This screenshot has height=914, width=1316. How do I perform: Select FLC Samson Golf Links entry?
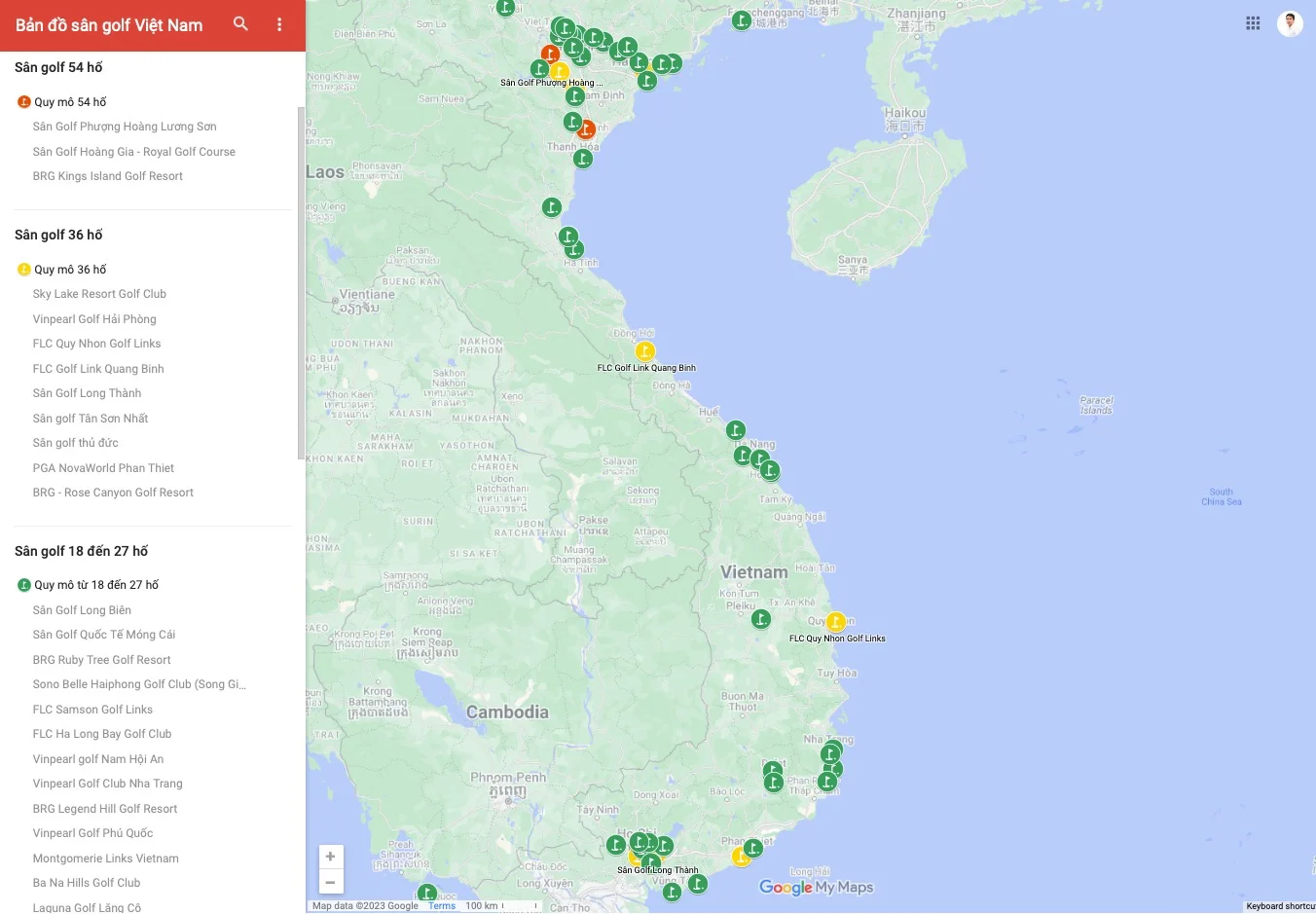[92, 710]
